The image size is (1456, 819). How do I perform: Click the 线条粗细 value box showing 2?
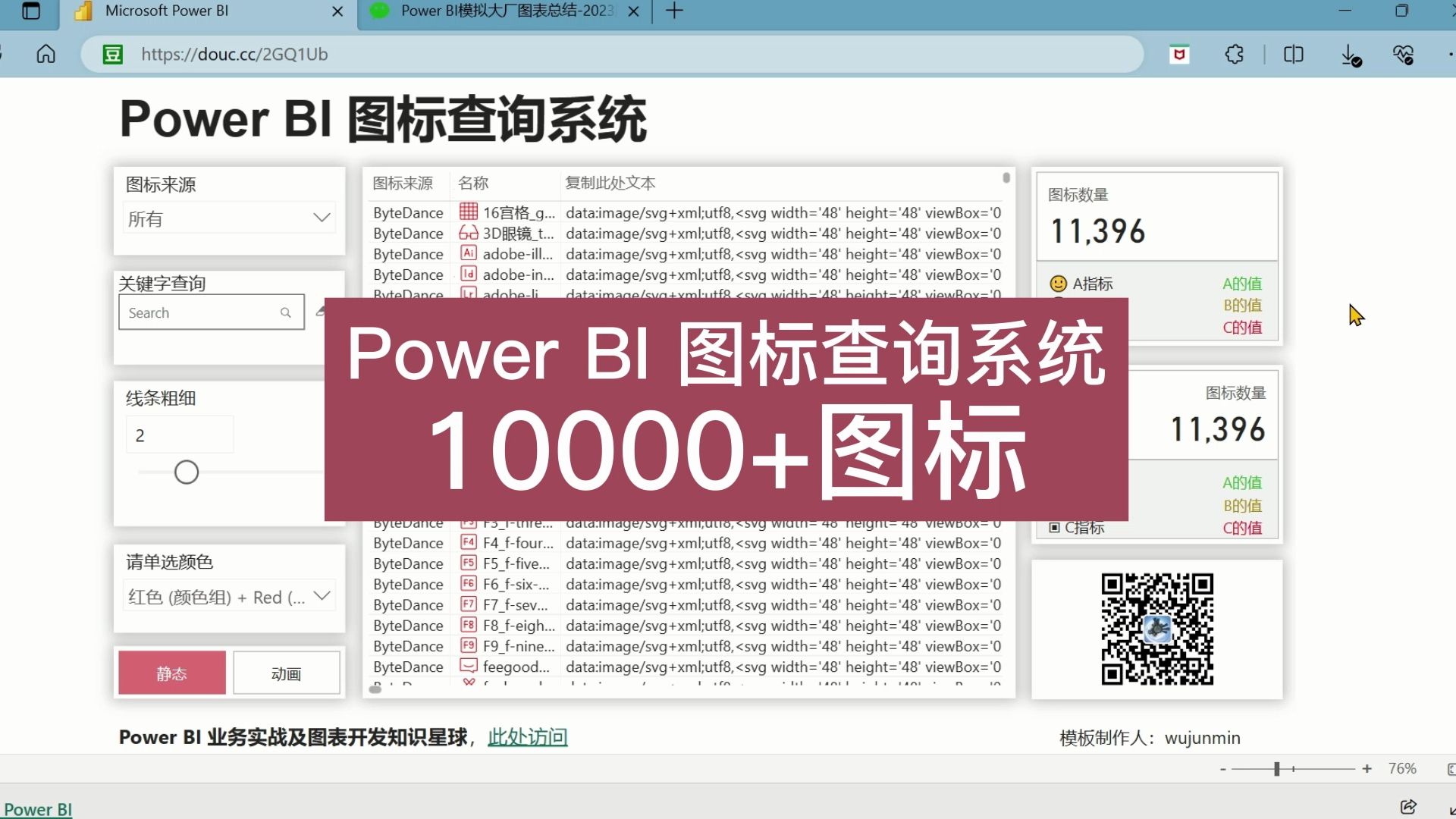180,435
